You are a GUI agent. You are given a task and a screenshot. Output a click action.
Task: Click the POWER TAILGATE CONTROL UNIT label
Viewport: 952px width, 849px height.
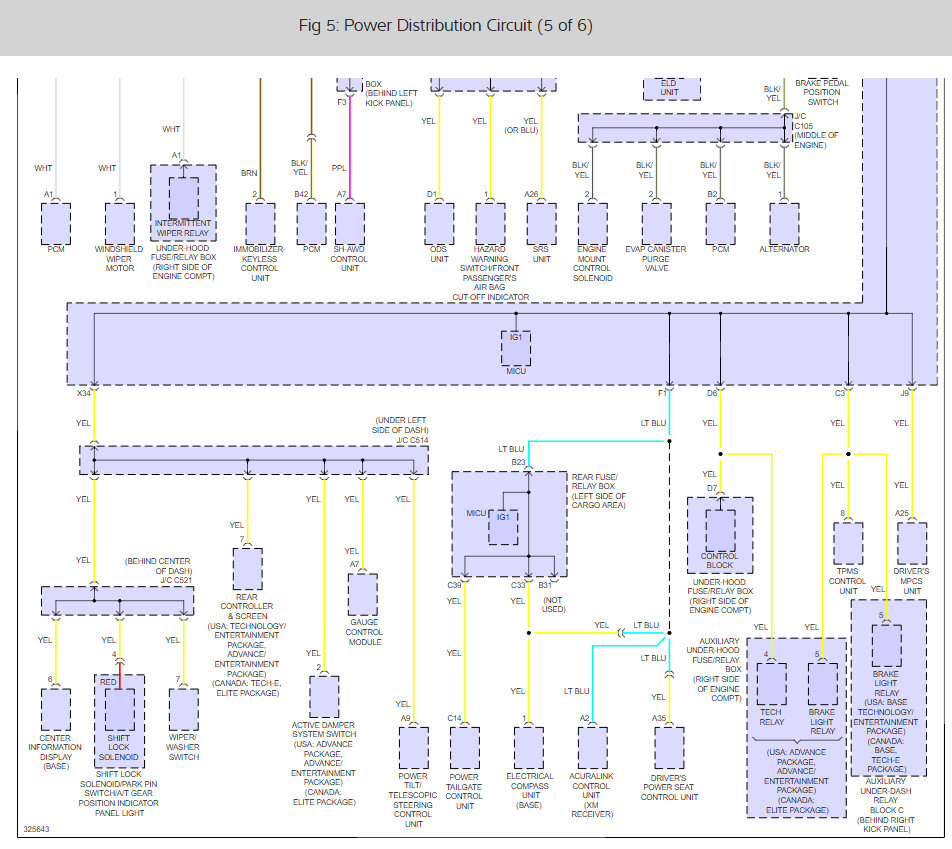click(464, 792)
